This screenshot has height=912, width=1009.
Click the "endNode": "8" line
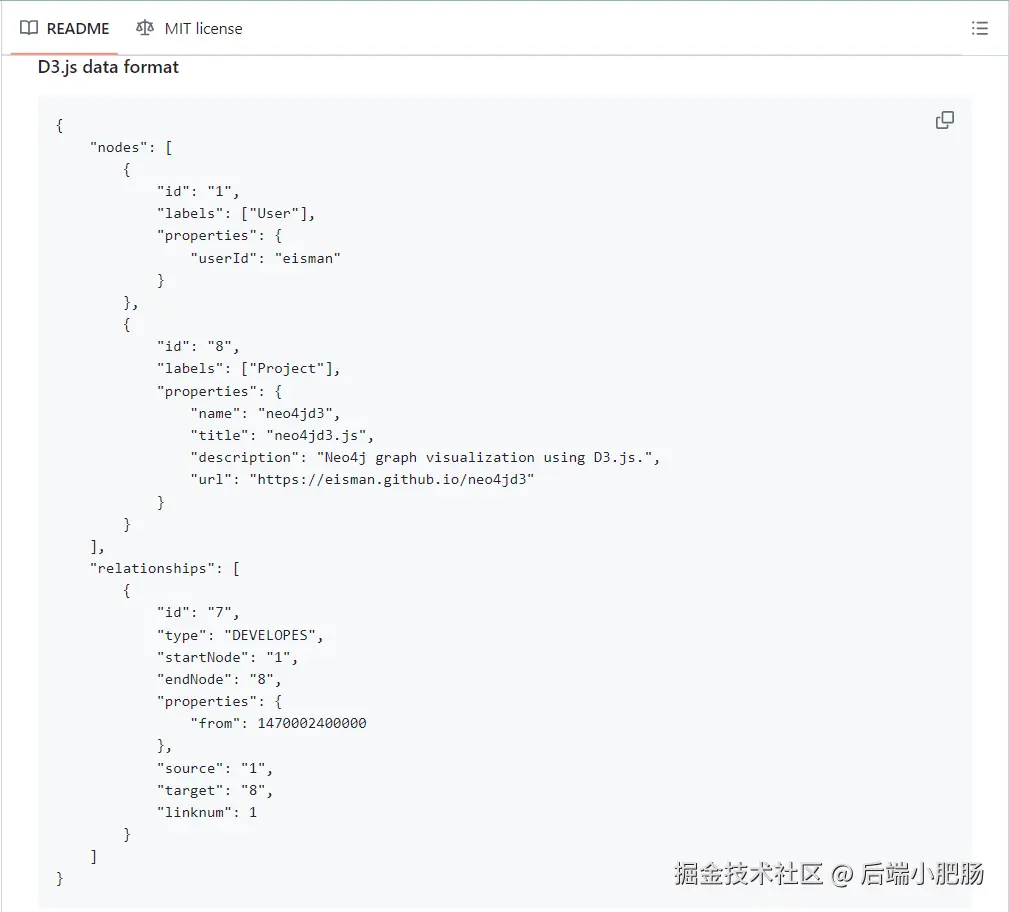coord(219,679)
